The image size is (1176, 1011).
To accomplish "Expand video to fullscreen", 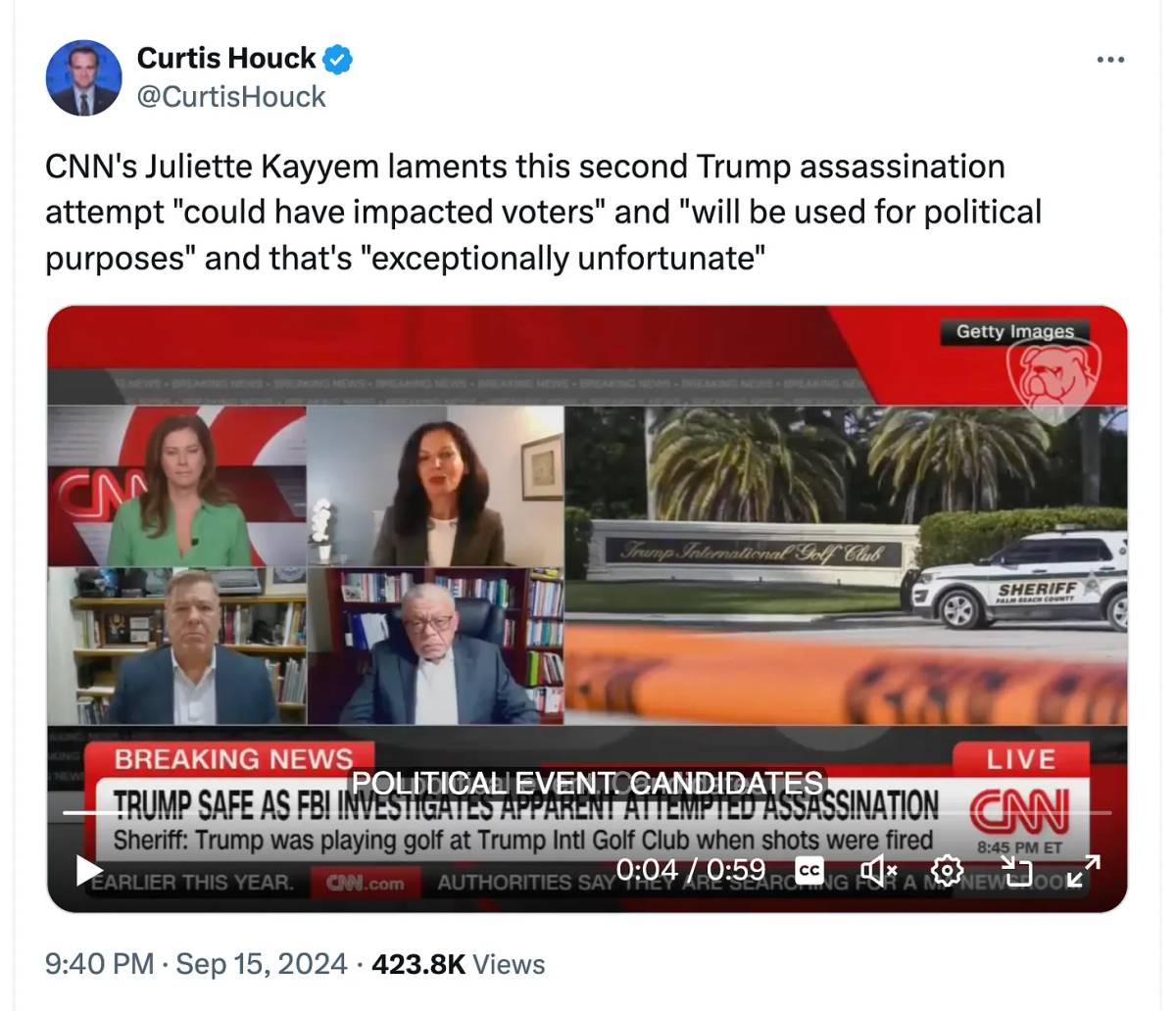I will pos(1084,869).
